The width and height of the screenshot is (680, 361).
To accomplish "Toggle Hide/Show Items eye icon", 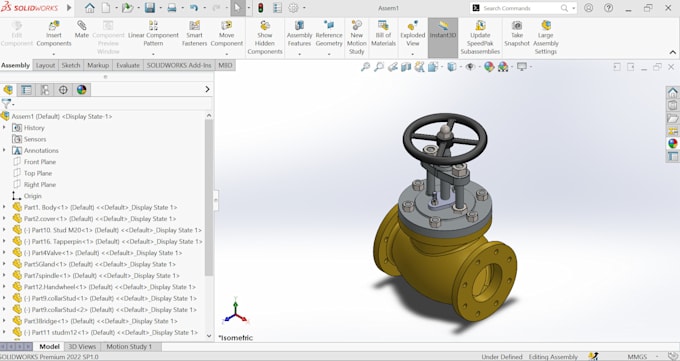I will tap(470, 67).
